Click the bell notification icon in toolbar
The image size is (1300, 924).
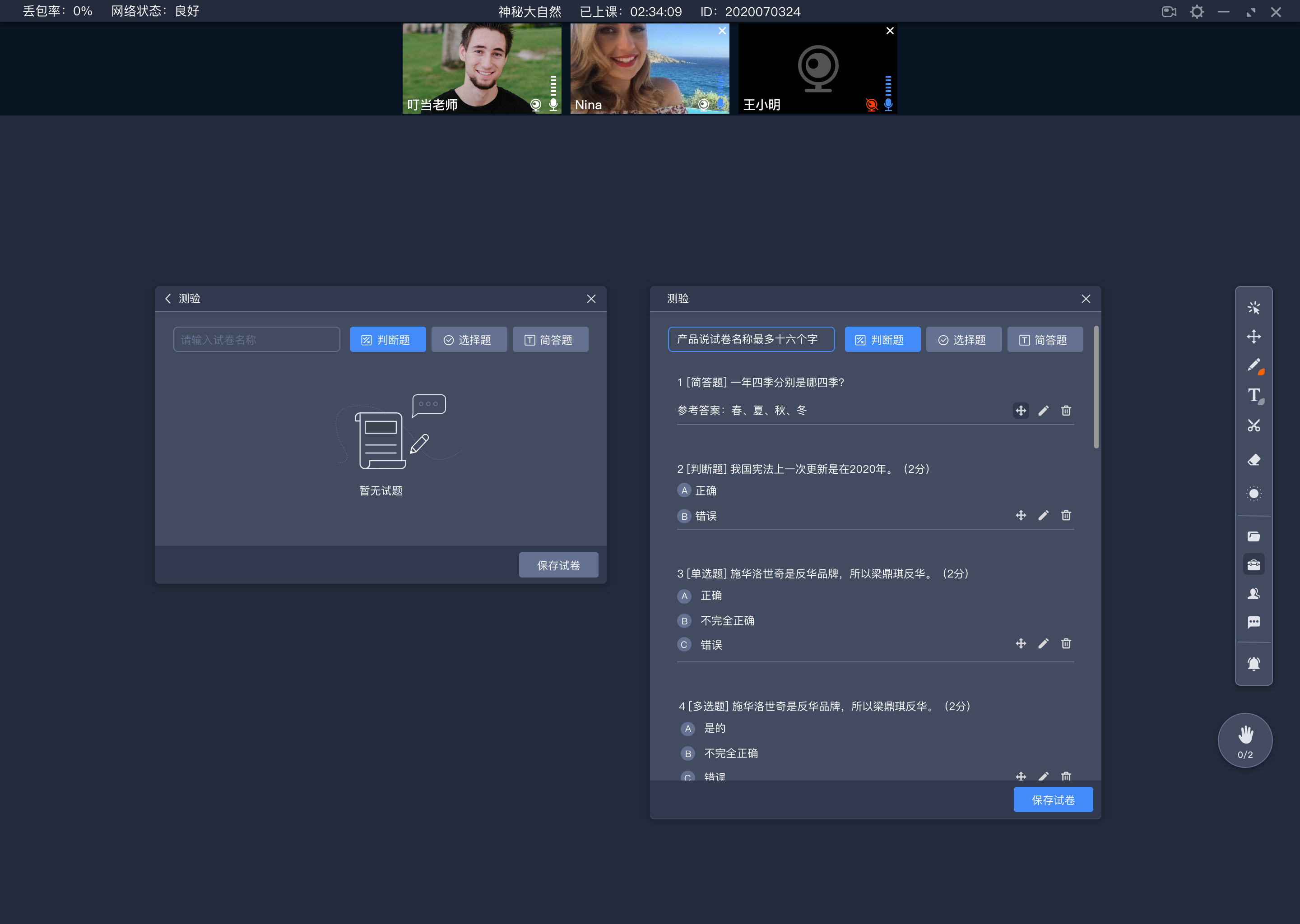tap(1255, 660)
